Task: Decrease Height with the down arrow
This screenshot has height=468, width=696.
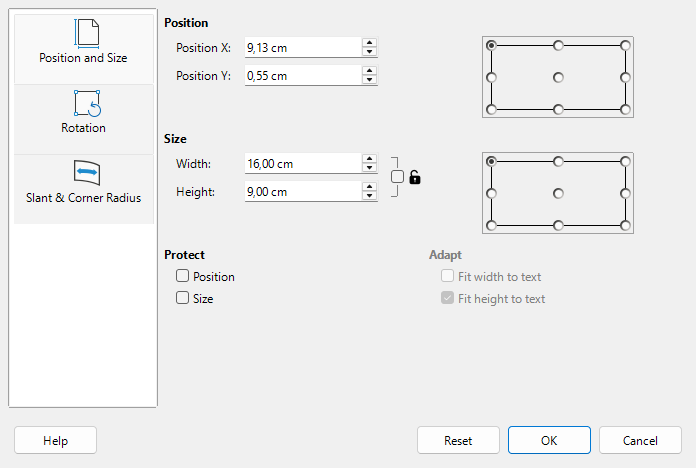Action: 369,196
